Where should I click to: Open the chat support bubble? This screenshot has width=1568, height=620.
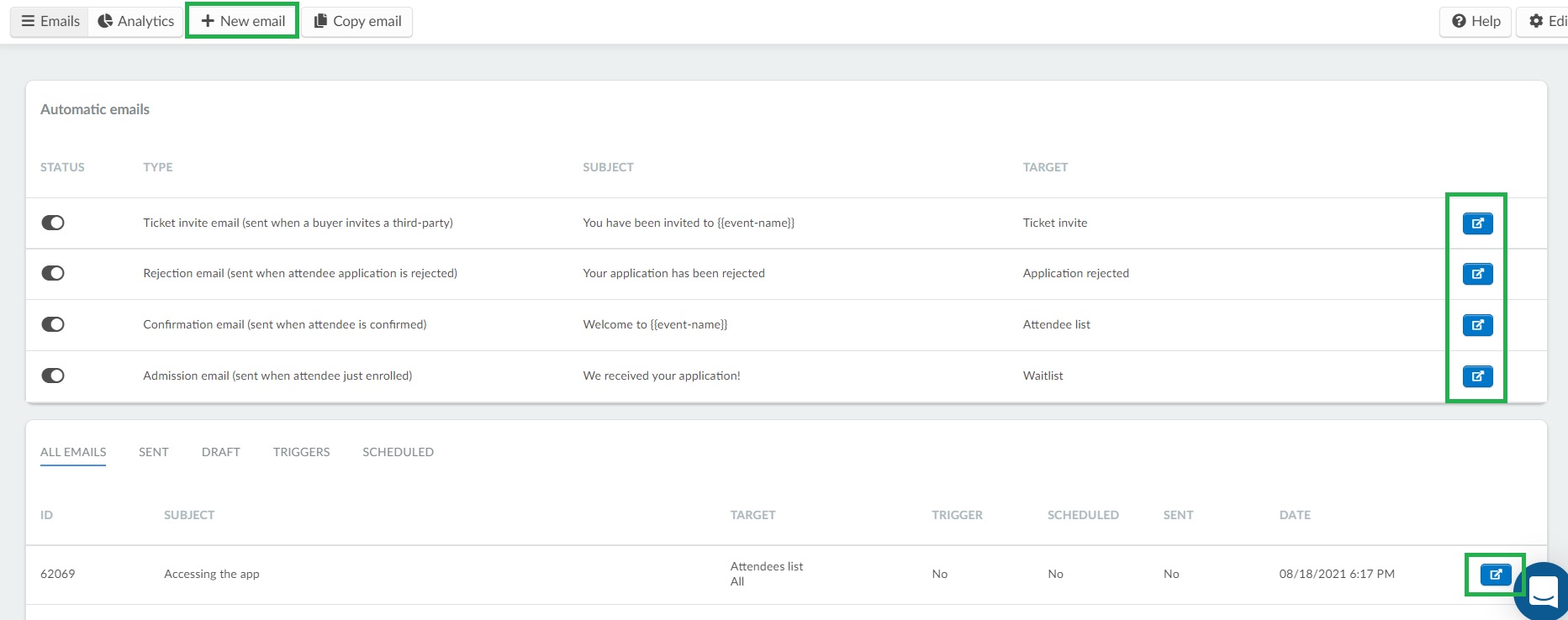pyautogui.click(x=1543, y=592)
